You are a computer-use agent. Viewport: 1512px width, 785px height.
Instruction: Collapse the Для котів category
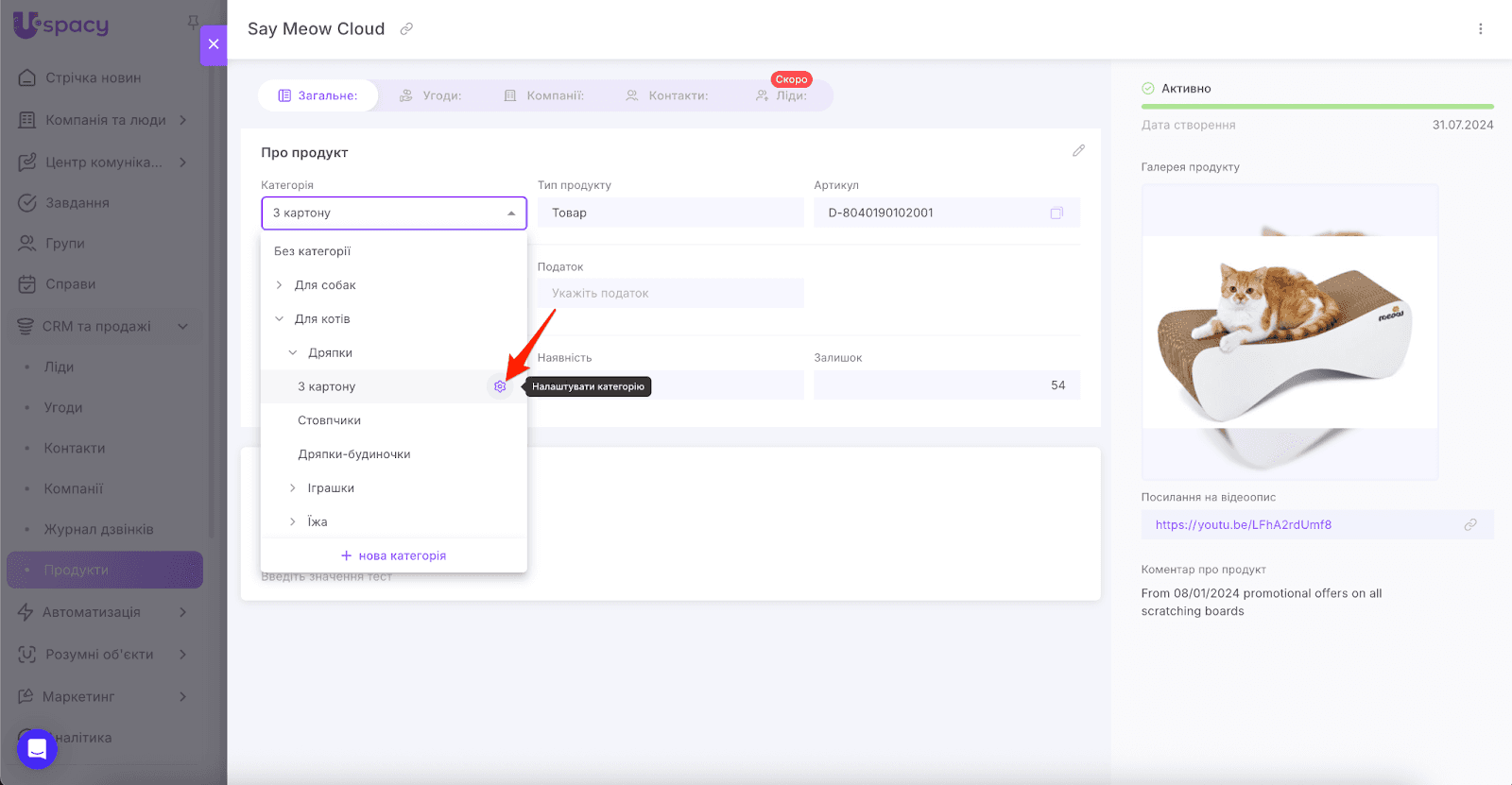[x=279, y=319]
